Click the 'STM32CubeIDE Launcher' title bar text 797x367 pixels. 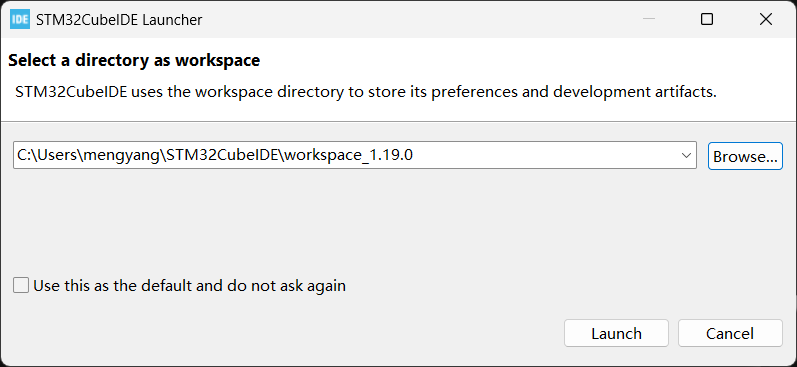[119, 20]
